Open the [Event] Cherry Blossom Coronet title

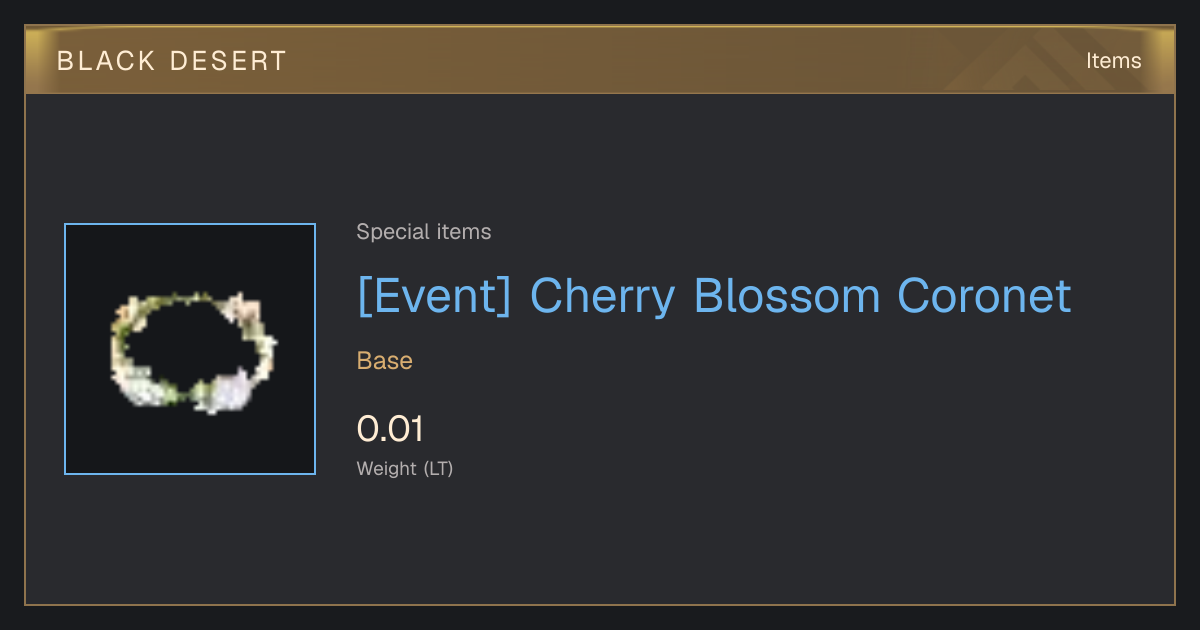(714, 296)
